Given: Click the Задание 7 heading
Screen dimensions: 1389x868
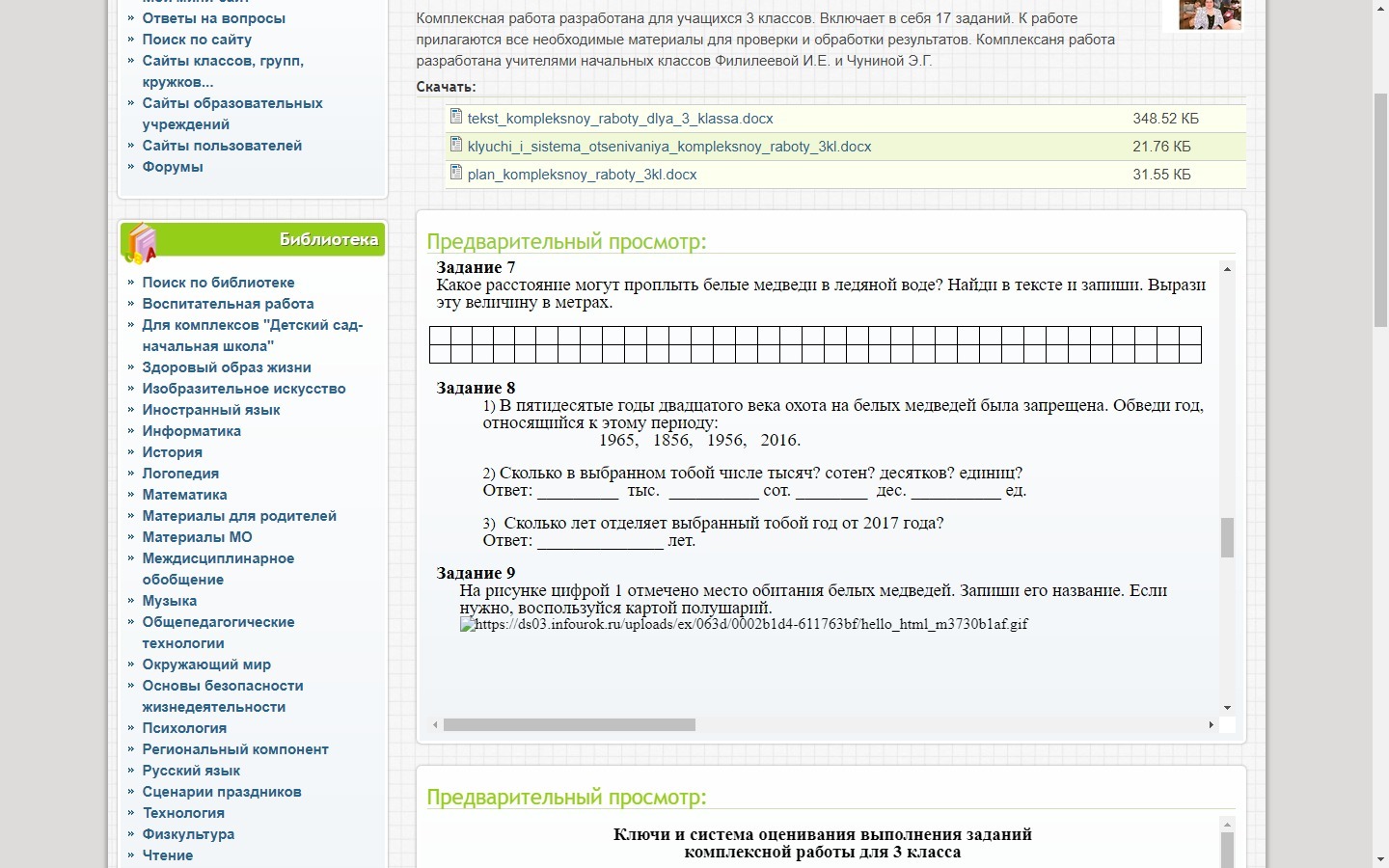Looking at the screenshot, I should 476,267.
